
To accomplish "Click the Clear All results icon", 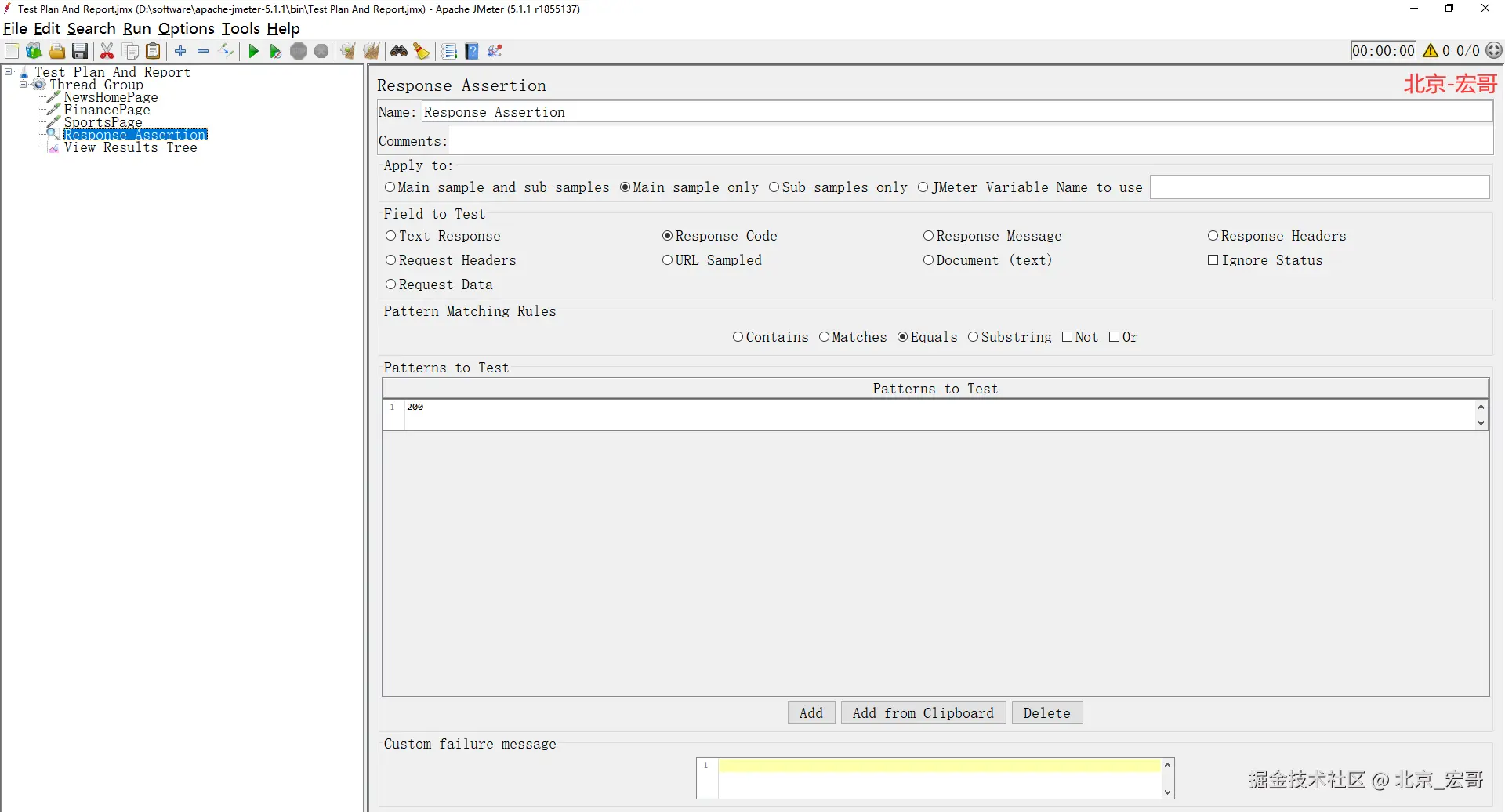I will coord(372,52).
